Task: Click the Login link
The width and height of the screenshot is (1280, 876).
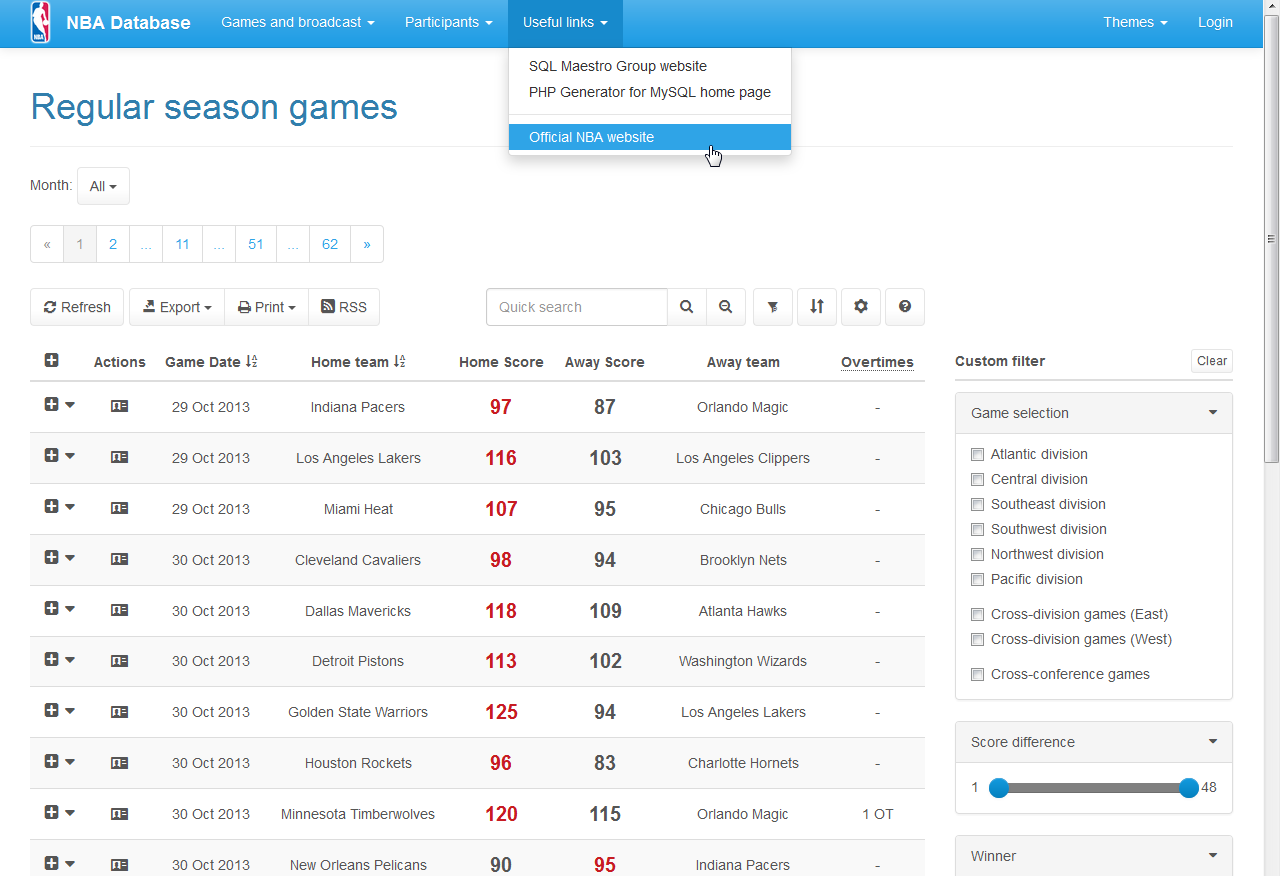Action: 1215,22
